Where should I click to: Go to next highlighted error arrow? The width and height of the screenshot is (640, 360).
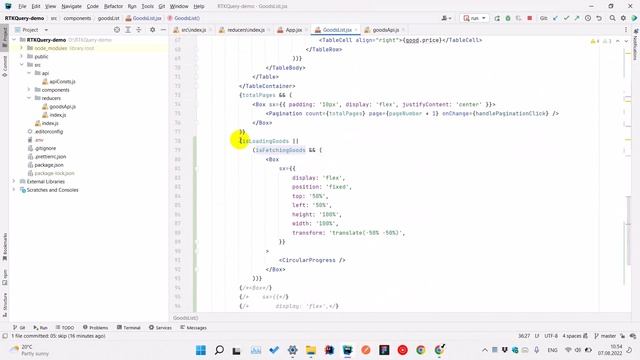626,41
